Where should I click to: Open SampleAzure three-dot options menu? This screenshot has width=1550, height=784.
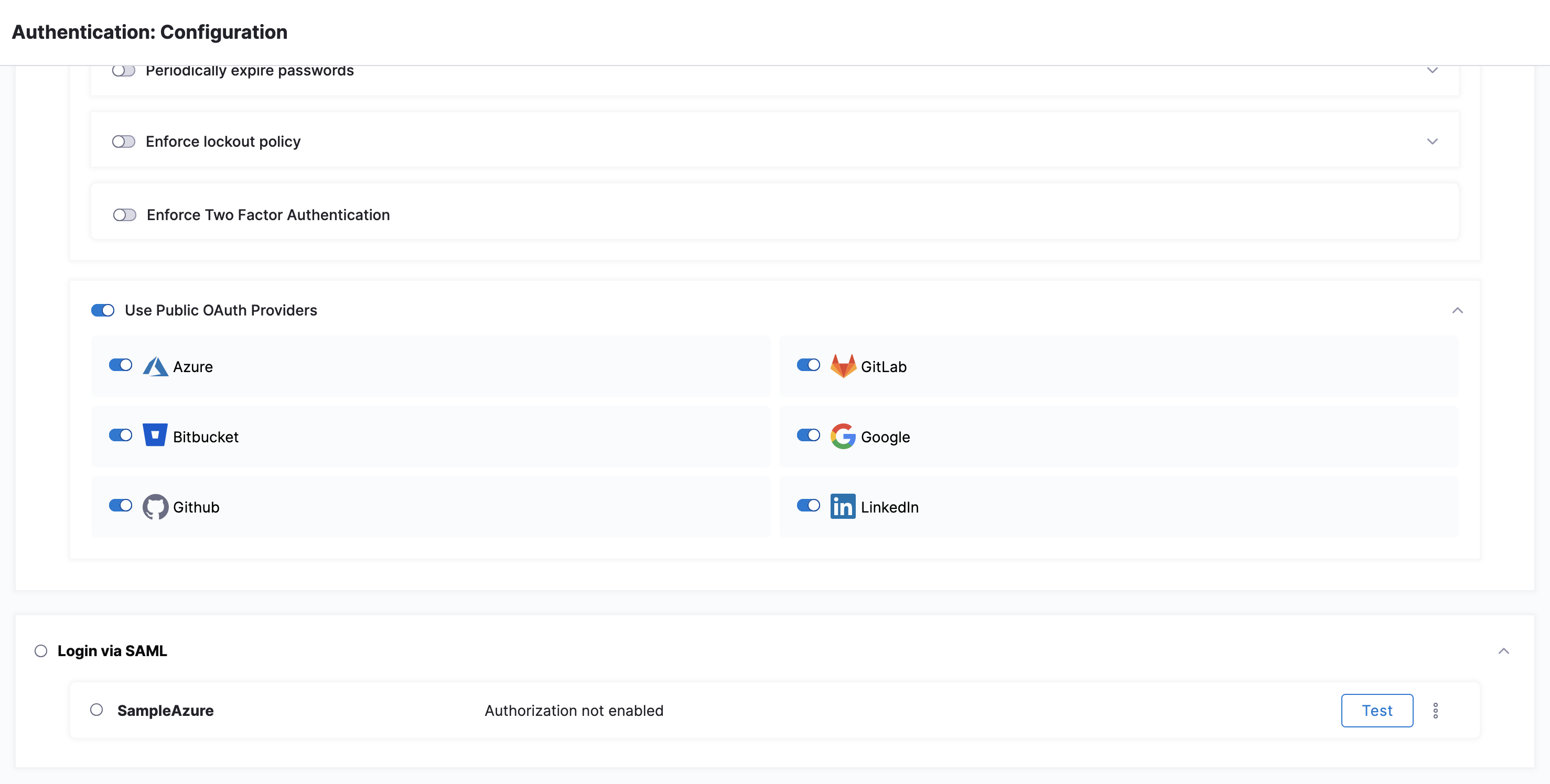click(x=1435, y=711)
